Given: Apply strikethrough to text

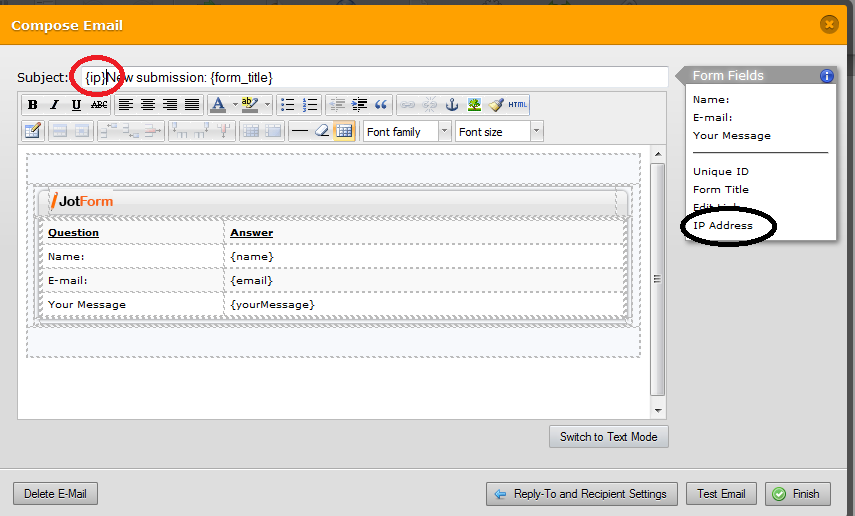Looking at the screenshot, I should 99,105.
